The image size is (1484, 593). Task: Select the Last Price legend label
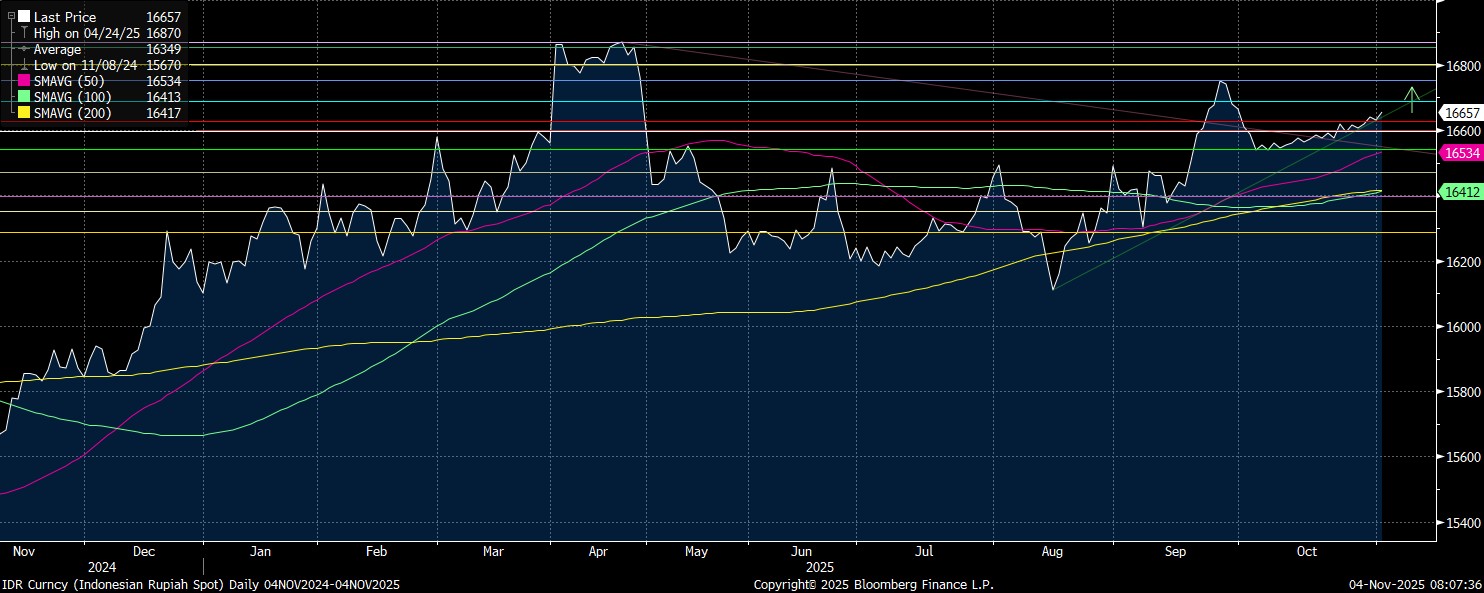(65, 17)
